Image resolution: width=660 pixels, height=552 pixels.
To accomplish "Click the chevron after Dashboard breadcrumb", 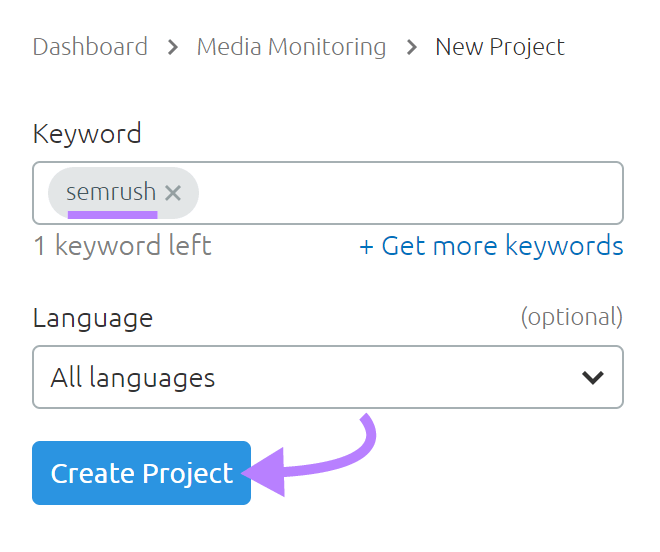I will [173, 47].
